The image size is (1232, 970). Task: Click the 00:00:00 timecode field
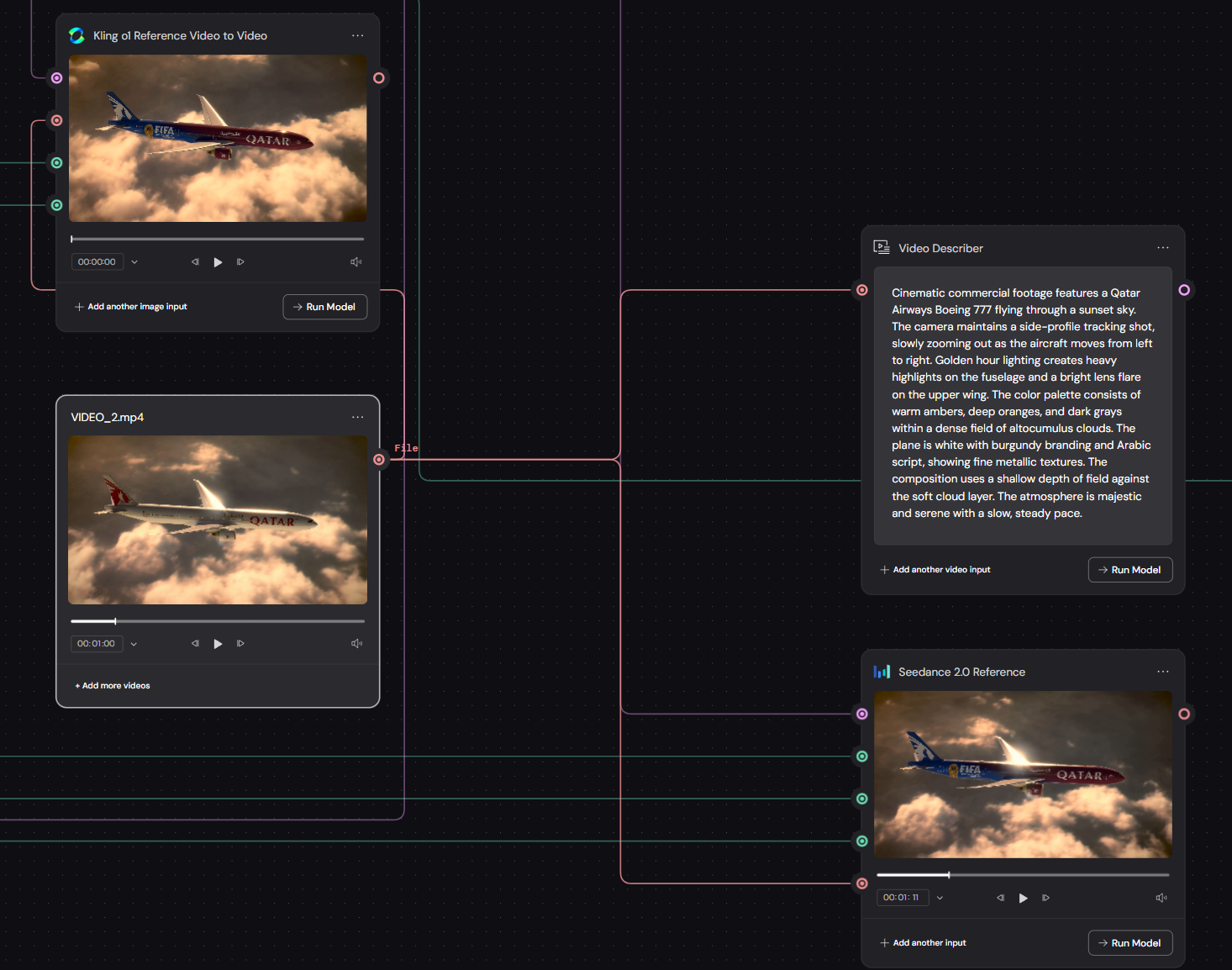click(x=97, y=262)
